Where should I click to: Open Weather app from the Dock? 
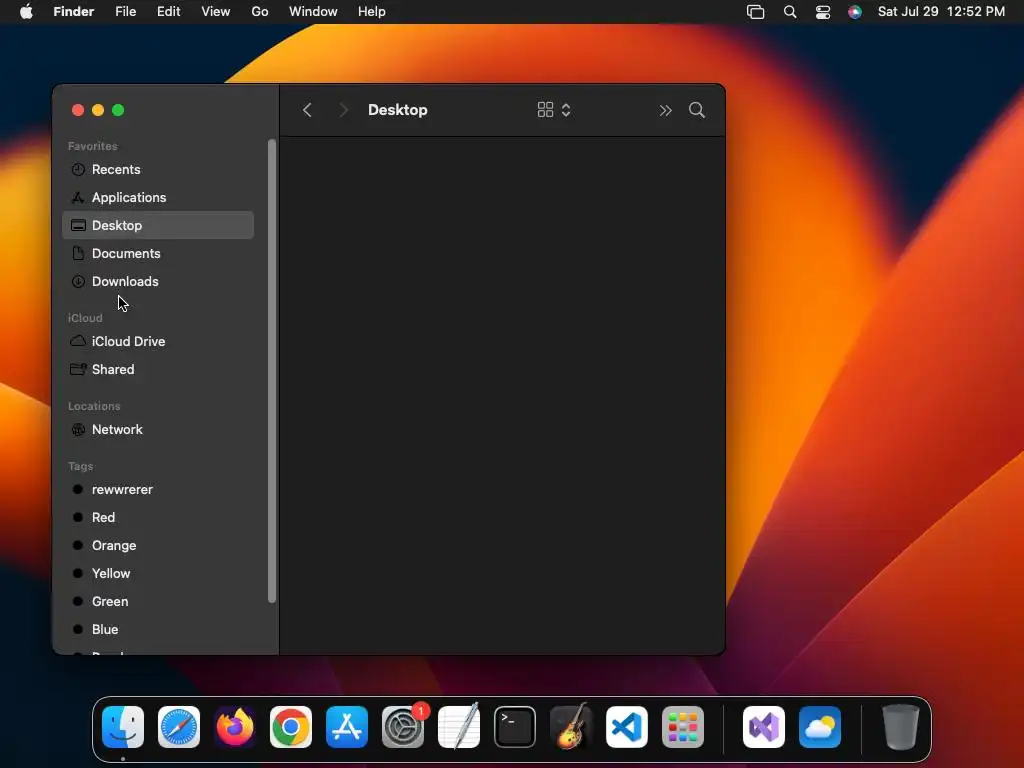820,727
